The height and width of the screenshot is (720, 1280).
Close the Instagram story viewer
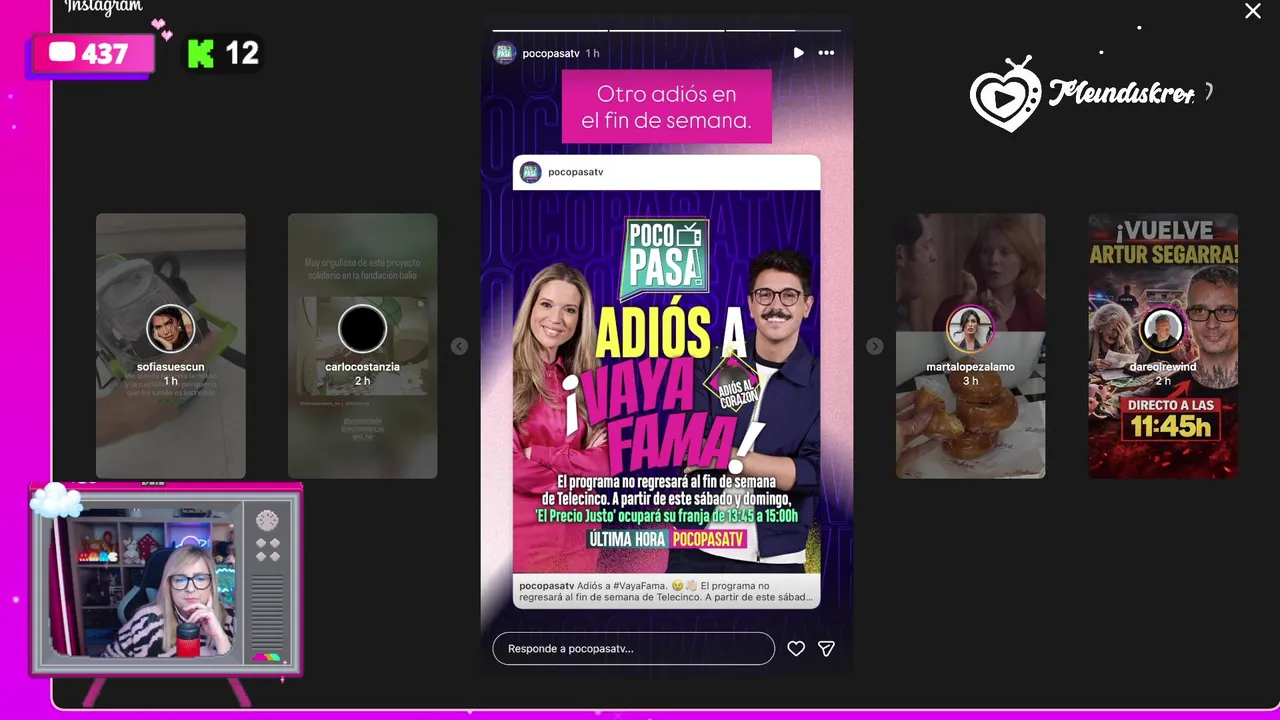(1253, 11)
